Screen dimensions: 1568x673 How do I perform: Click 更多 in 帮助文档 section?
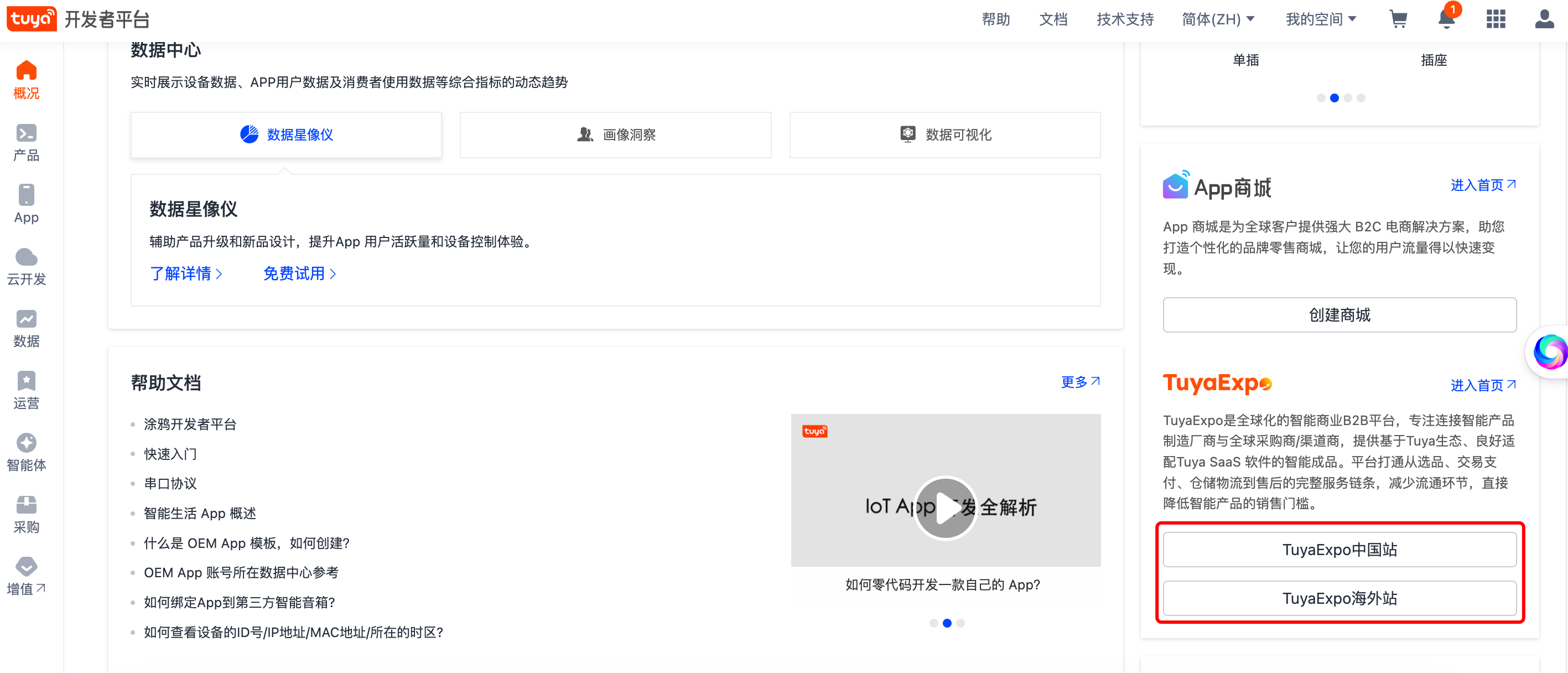pos(1081,382)
